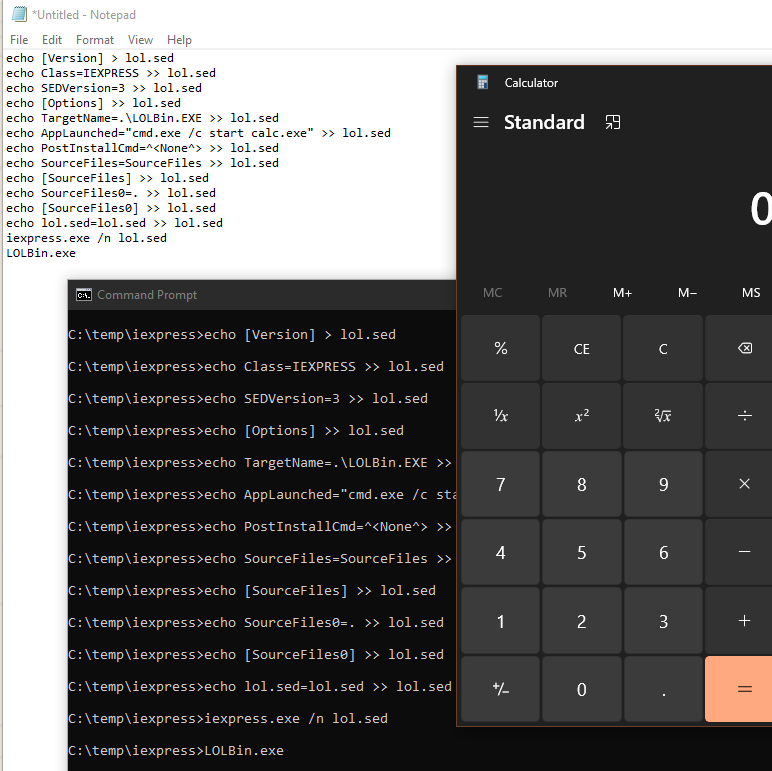Image resolution: width=772 pixels, height=771 pixels.
Task: Click M+ memory add button
Action: click(622, 293)
